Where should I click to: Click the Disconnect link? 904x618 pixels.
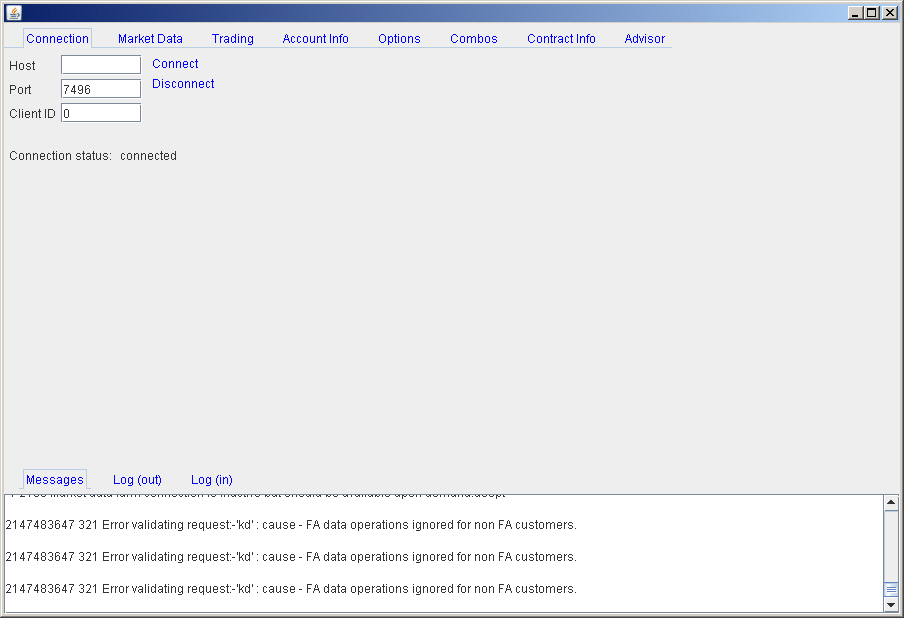click(183, 84)
